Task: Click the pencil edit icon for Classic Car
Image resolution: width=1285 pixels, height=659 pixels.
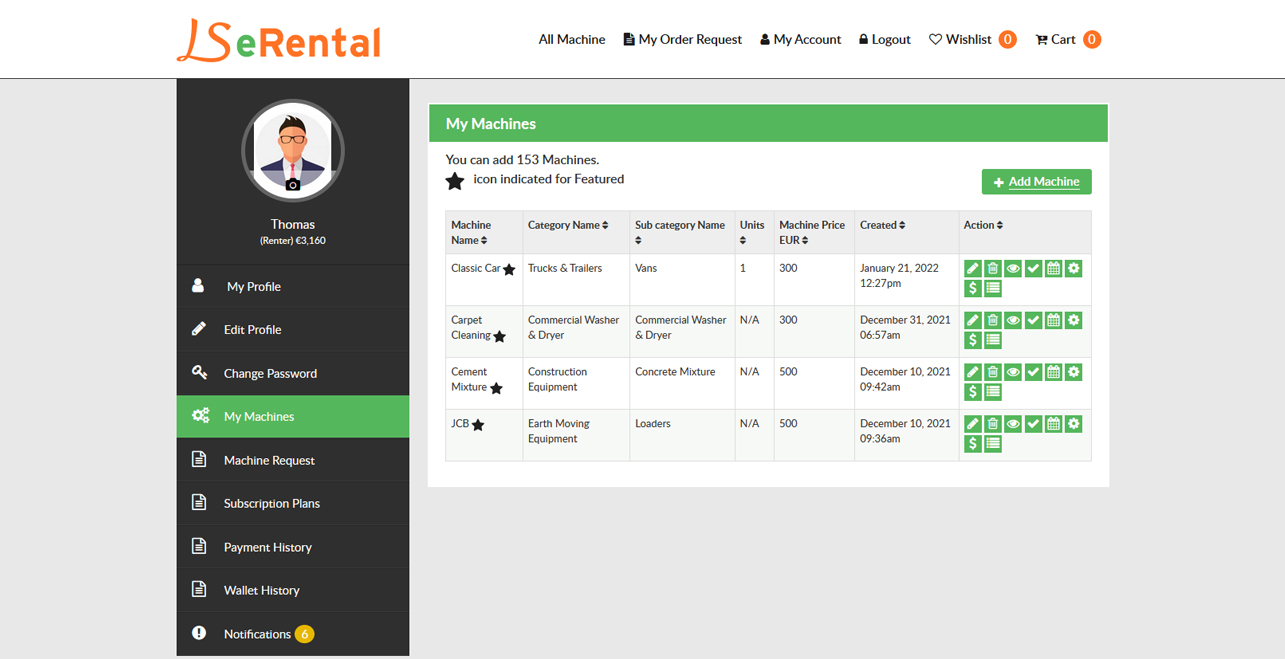Action: (x=972, y=268)
